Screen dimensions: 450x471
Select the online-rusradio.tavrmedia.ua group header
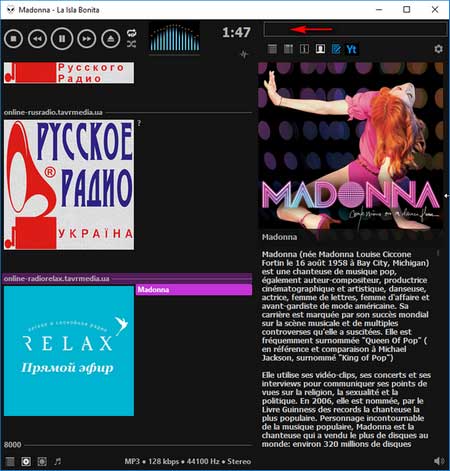pyautogui.click(x=128, y=112)
